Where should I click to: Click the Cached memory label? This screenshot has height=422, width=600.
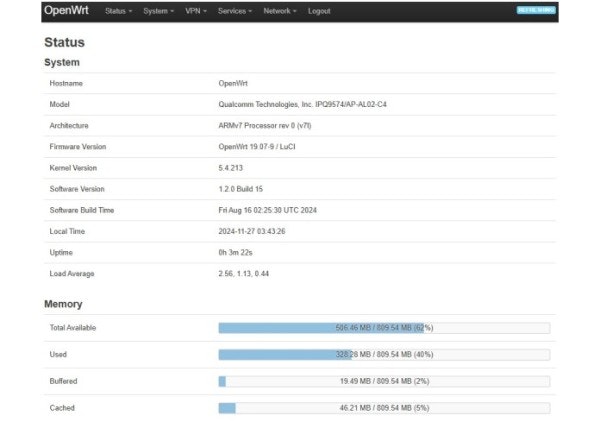click(x=62, y=408)
